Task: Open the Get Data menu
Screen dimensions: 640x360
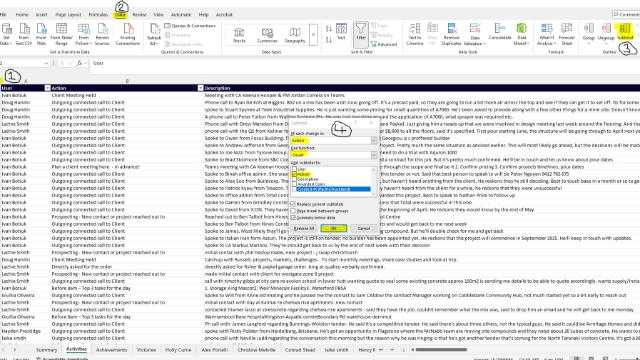Action: tap(6, 34)
